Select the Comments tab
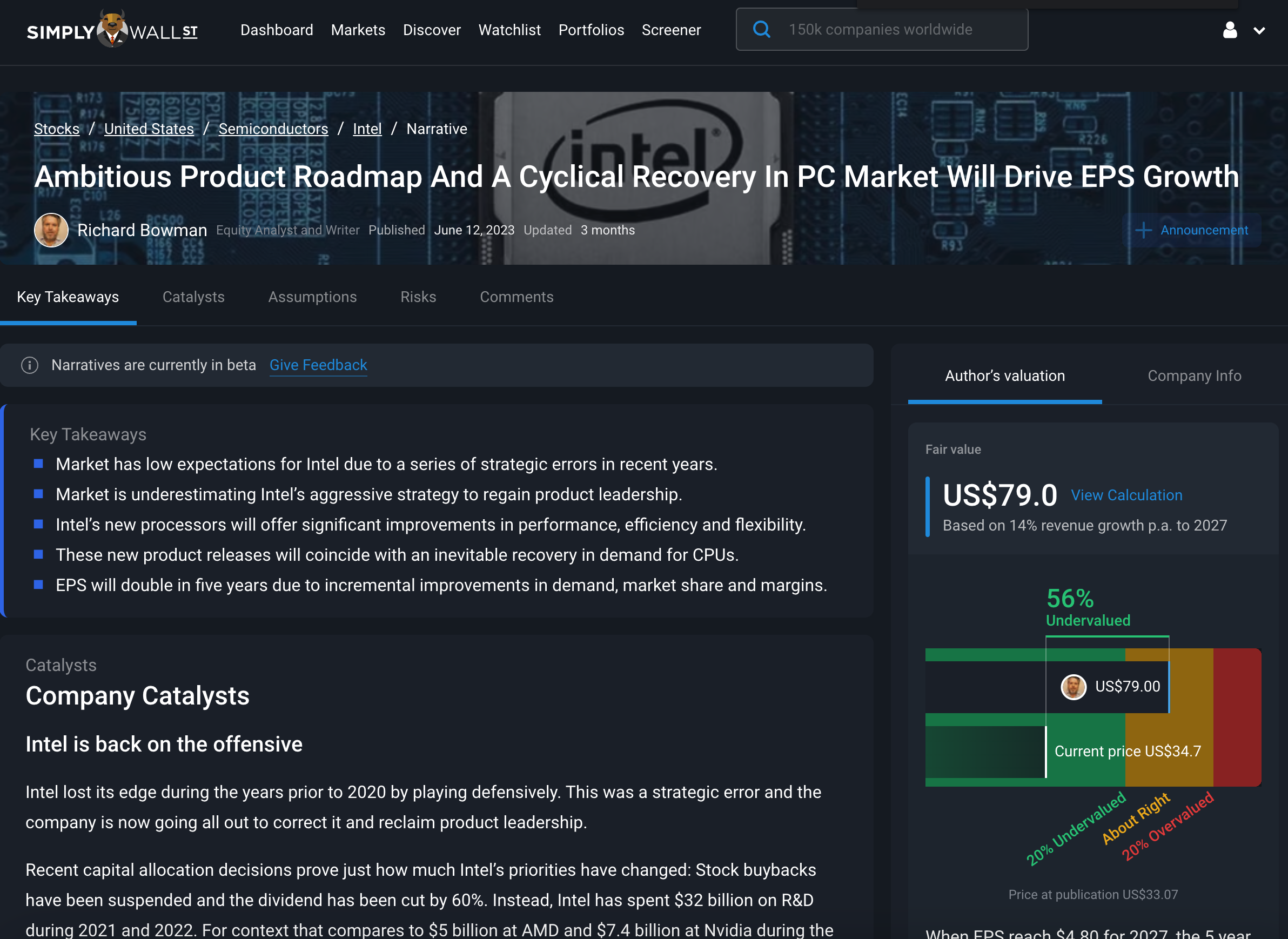 516,297
